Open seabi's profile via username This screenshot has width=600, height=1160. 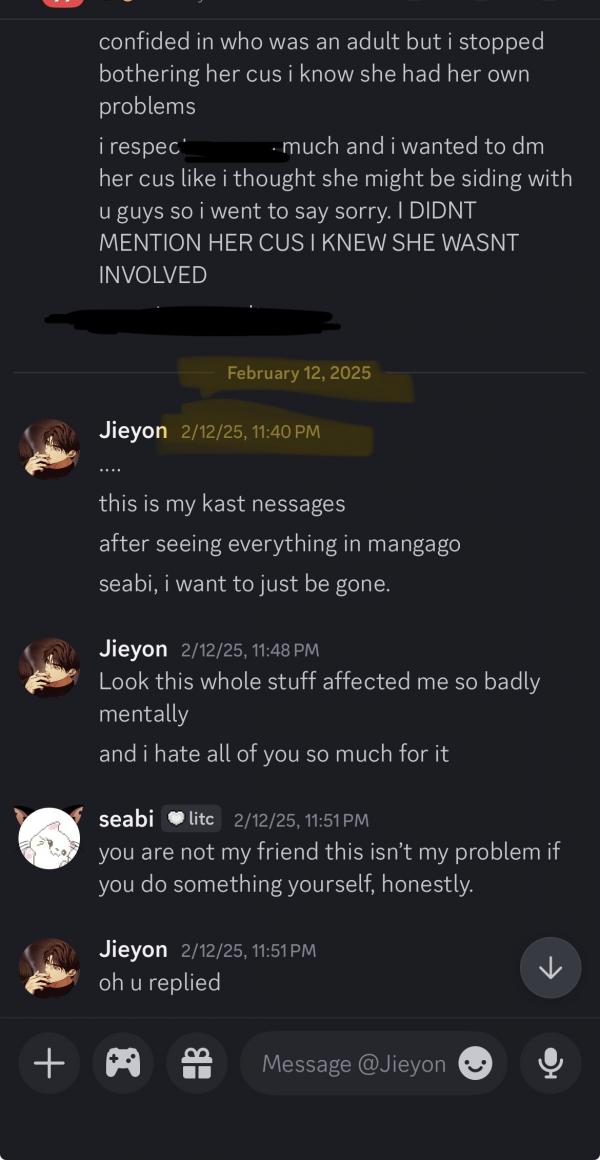(127, 818)
